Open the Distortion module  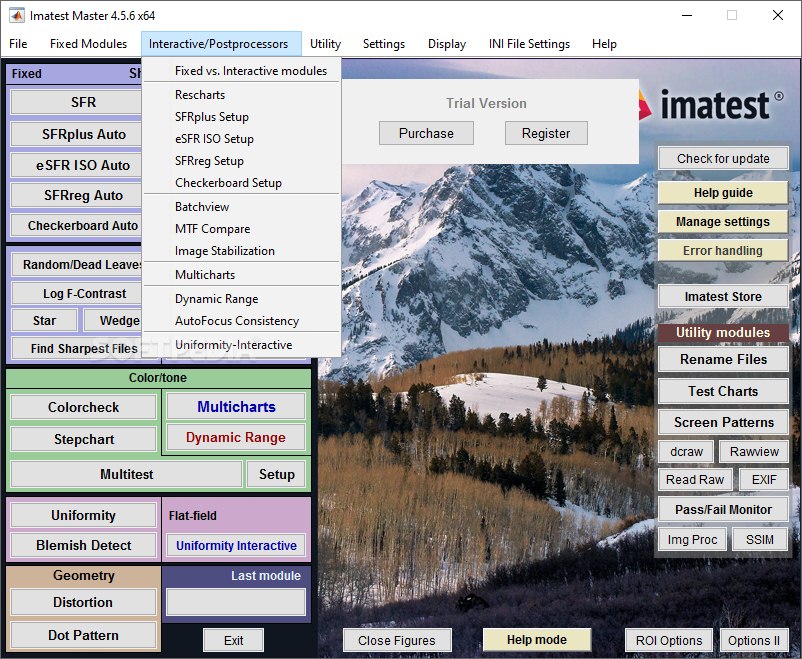coord(83,602)
